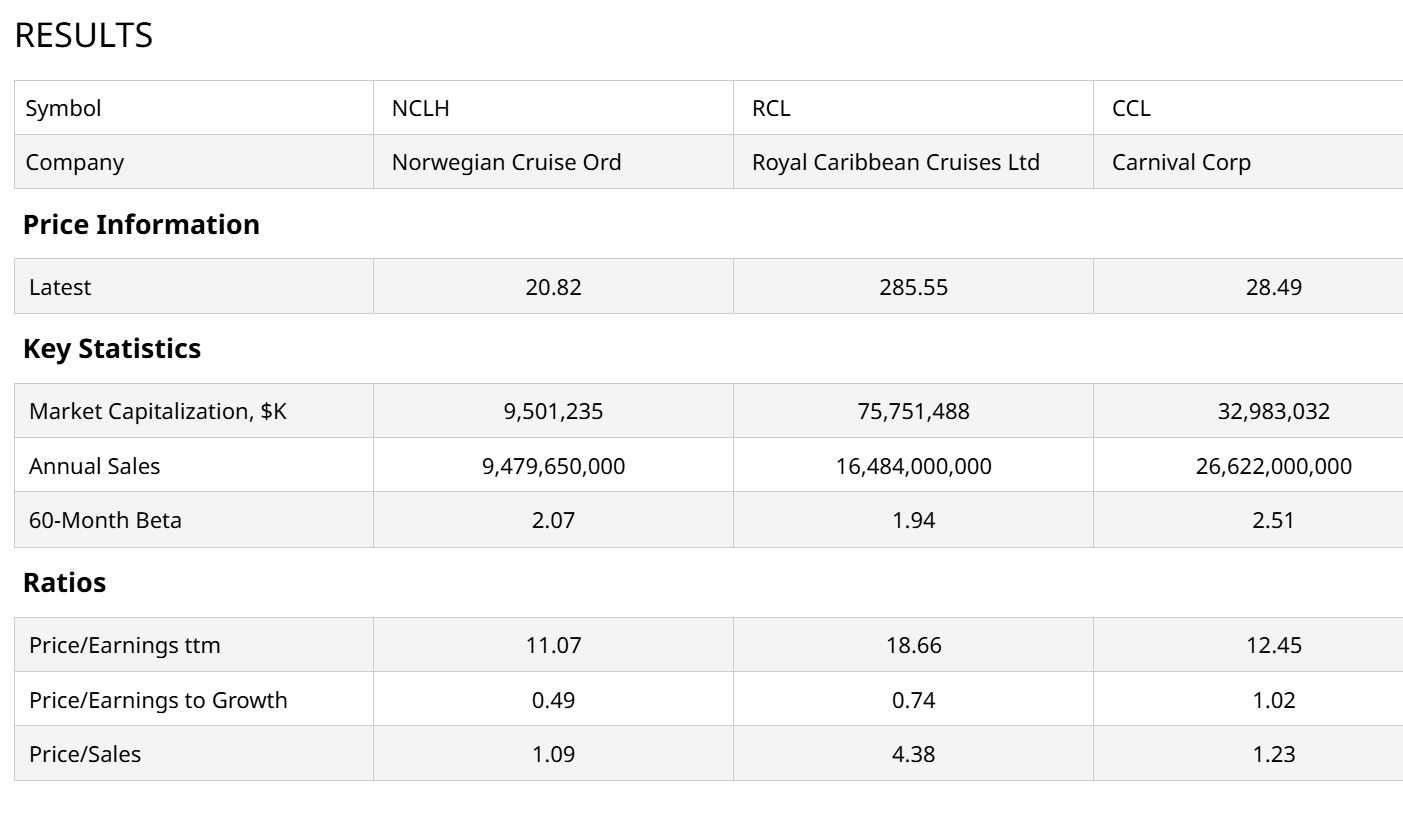Viewport: 1403px width, 813px height.
Task: Click the CCL symbol cell
Action: [1131, 108]
